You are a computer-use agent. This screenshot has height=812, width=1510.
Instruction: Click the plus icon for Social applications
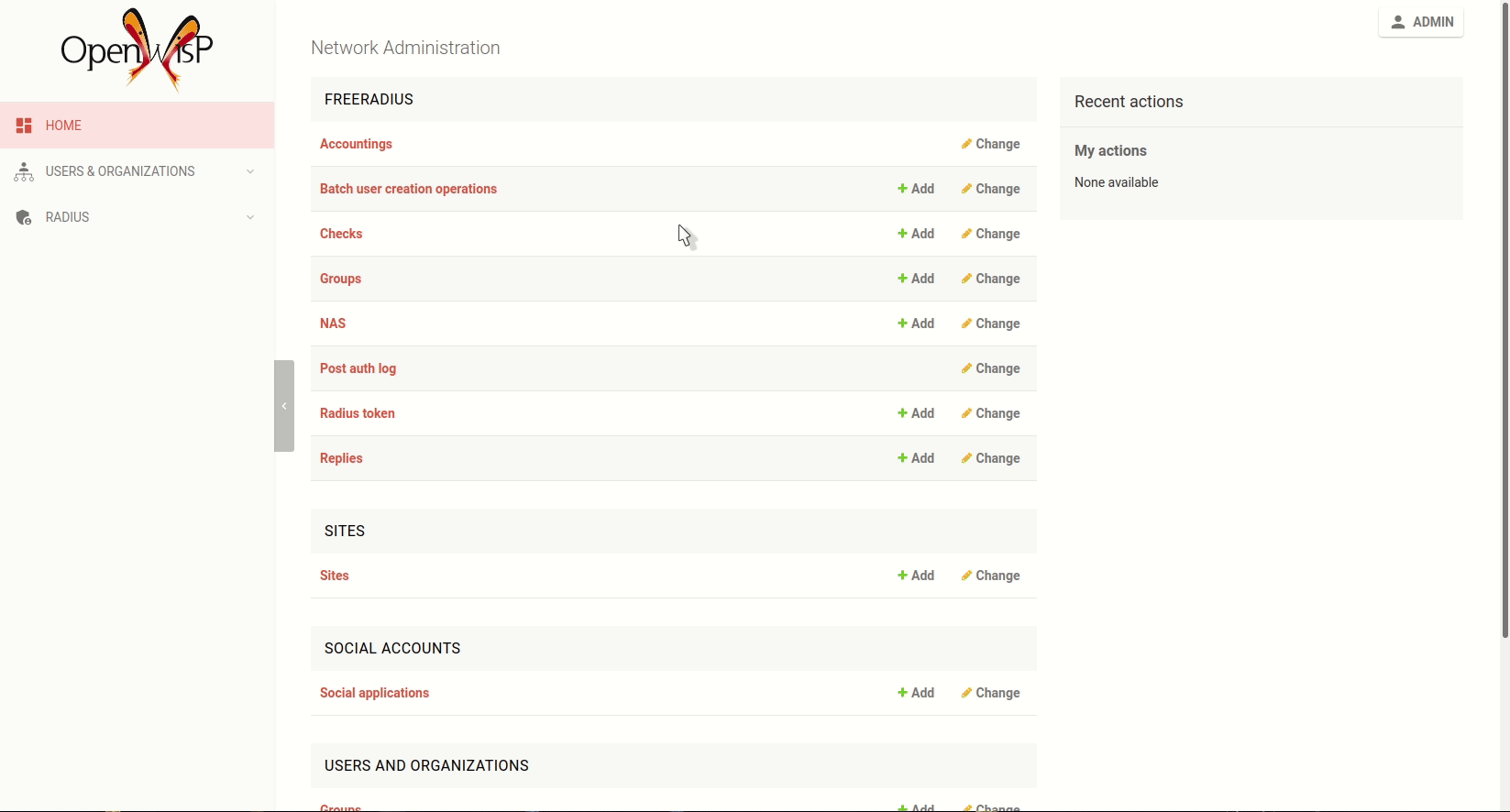click(x=902, y=693)
